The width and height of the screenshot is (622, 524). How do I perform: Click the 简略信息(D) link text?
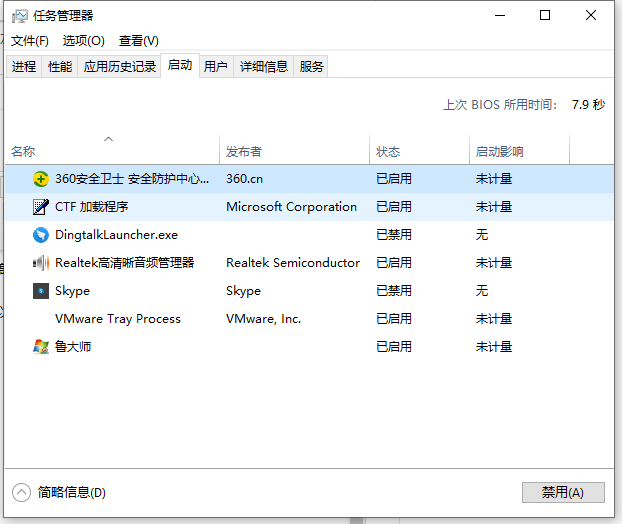71,492
